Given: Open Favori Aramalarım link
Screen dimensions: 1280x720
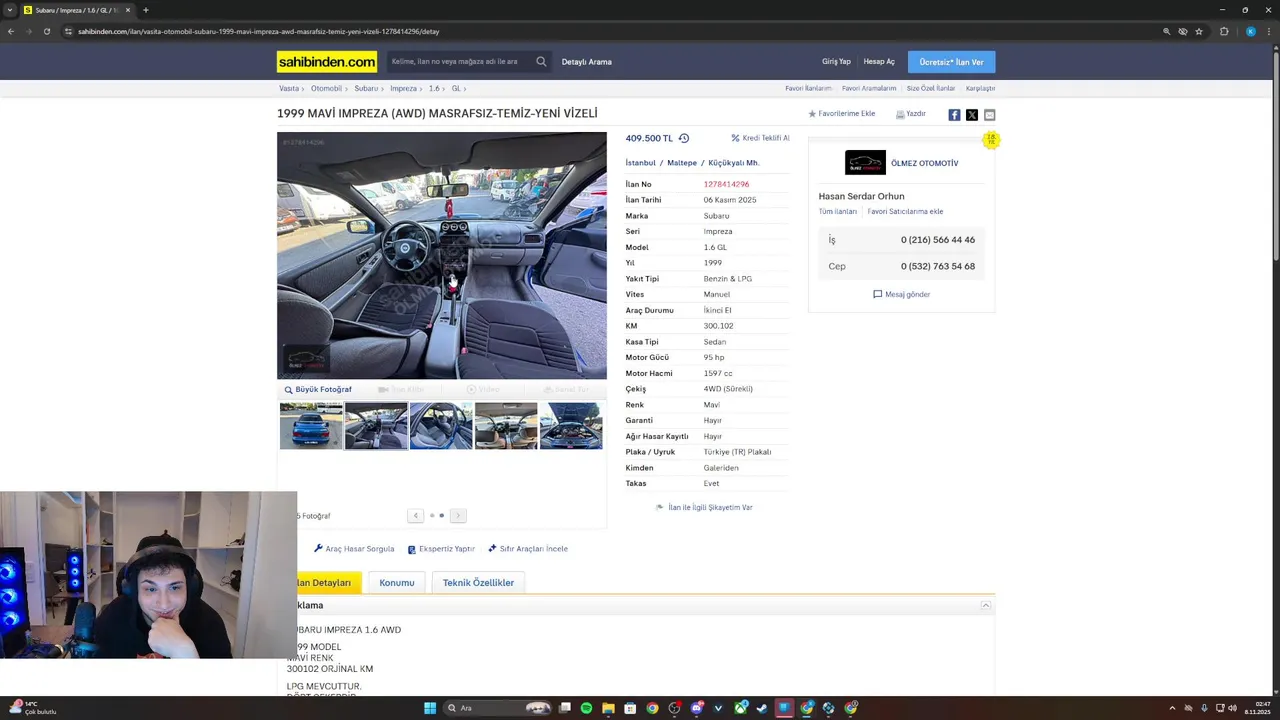Looking at the screenshot, I should (x=869, y=88).
